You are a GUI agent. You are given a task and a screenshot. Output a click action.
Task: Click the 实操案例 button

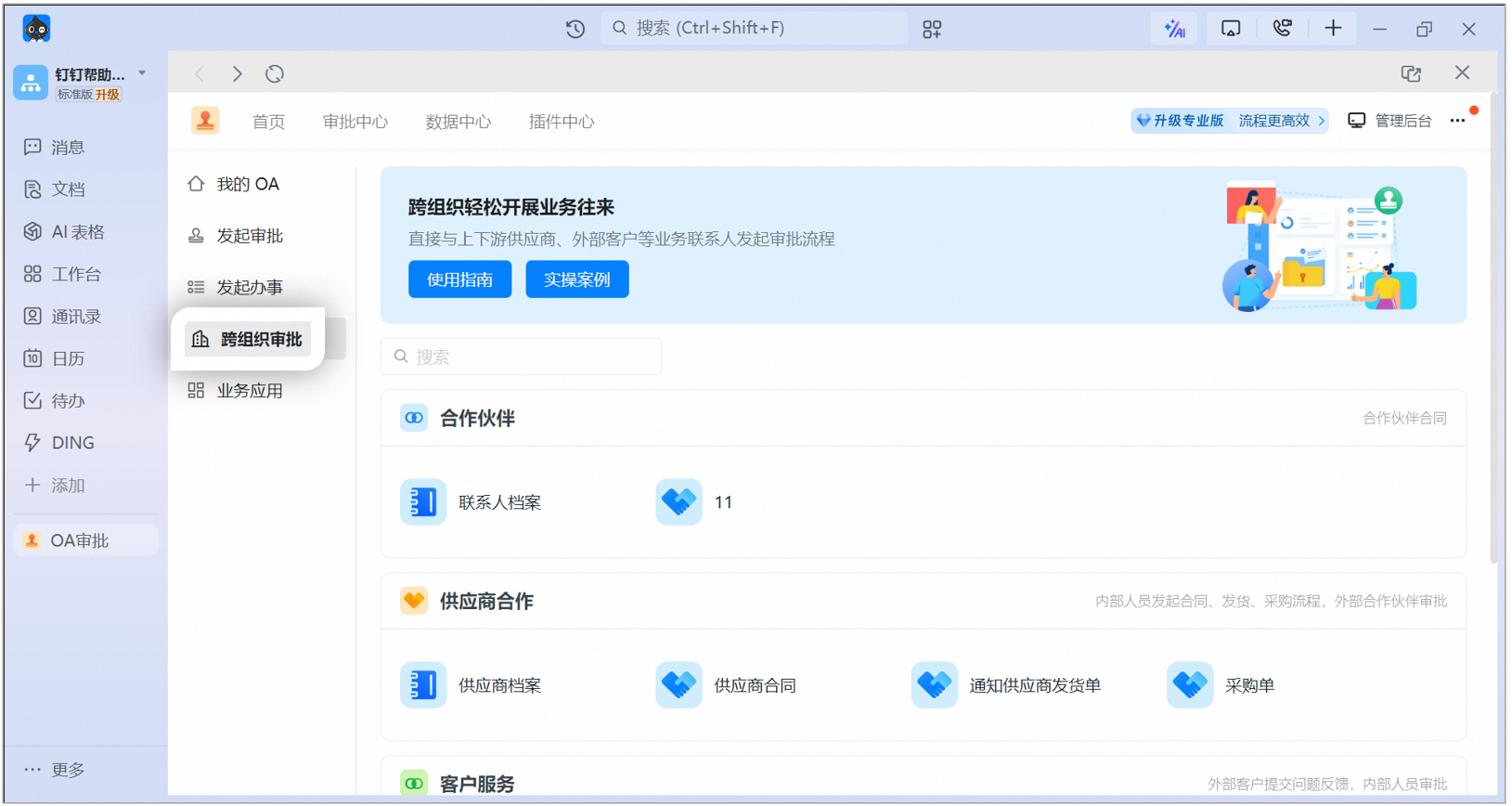click(x=577, y=279)
